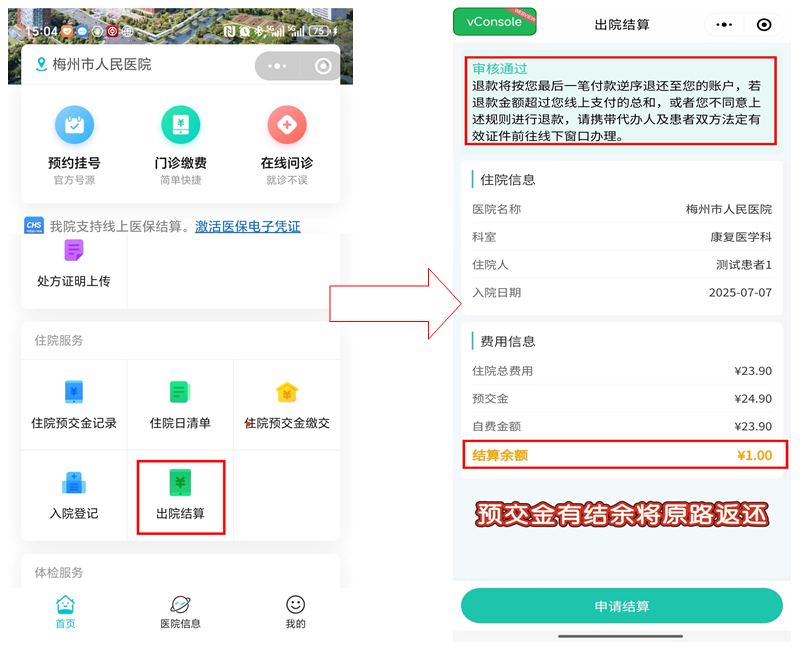Image resolution: width=805 pixels, height=655 pixels.
Task: Switch to 首页 home tab
Action: click(65, 611)
